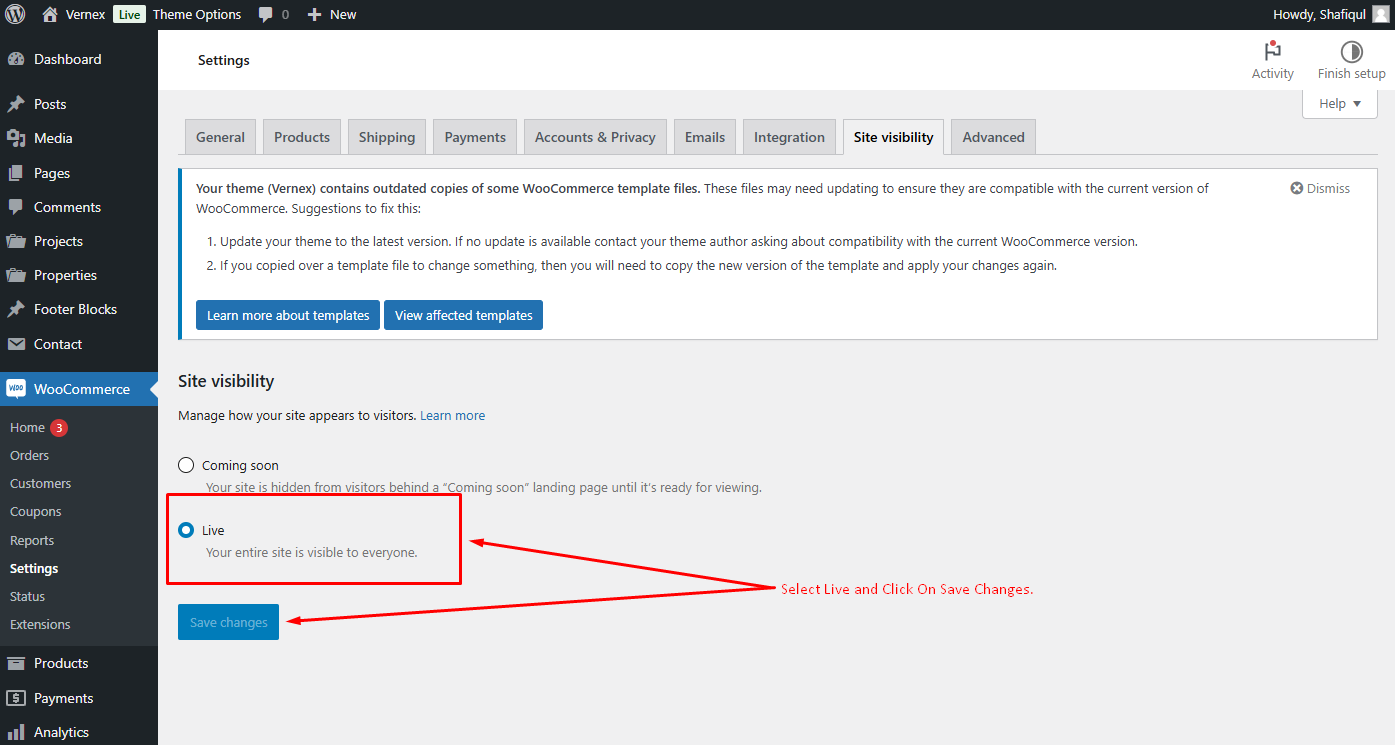Open Theme Options in admin bar
Image resolution: width=1395 pixels, height=745 pixels.
click(197, 14)
